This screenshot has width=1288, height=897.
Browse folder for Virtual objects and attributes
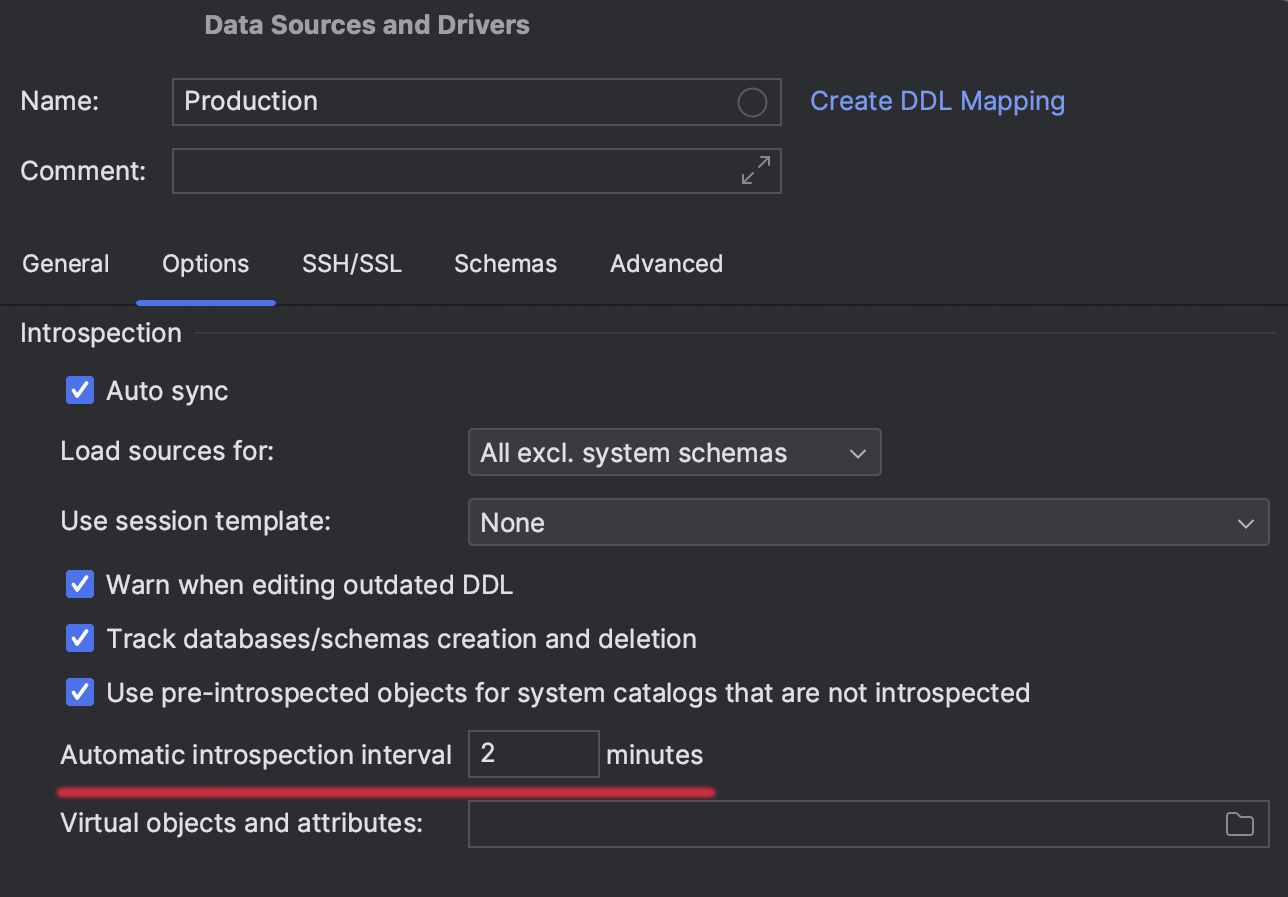(x=1239, y=824)
